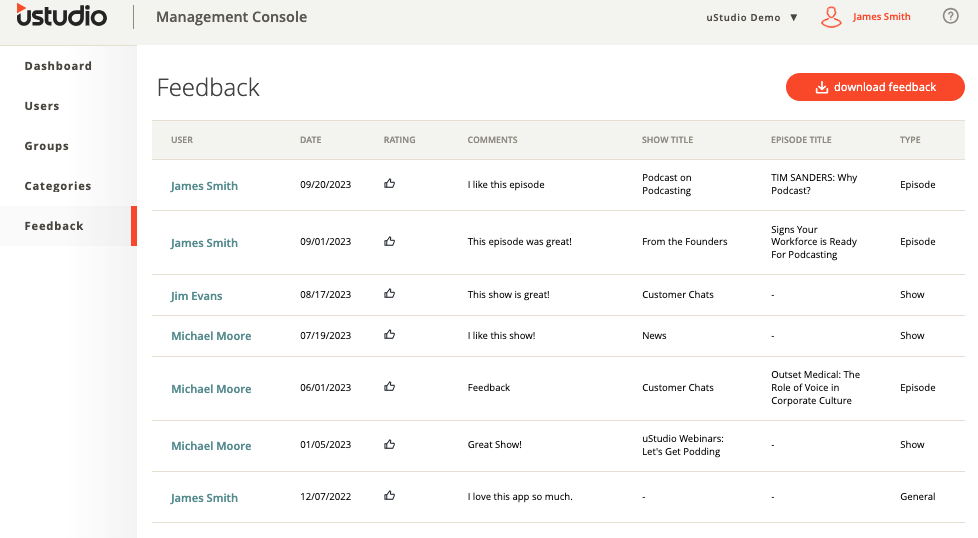Open James Smith link dated 09/20/2023
This screenshot has width=978, height=538.
(x=204, y=186)
